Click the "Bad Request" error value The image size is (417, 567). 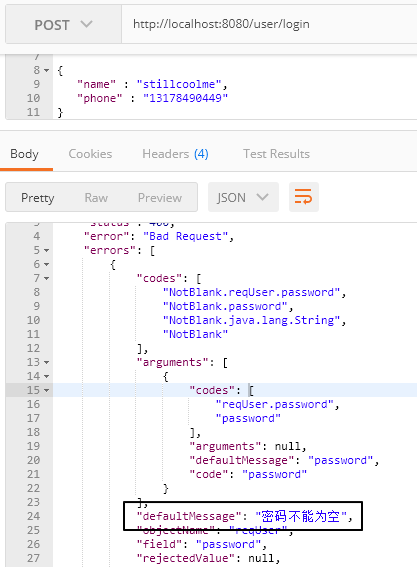coord(185,236)
